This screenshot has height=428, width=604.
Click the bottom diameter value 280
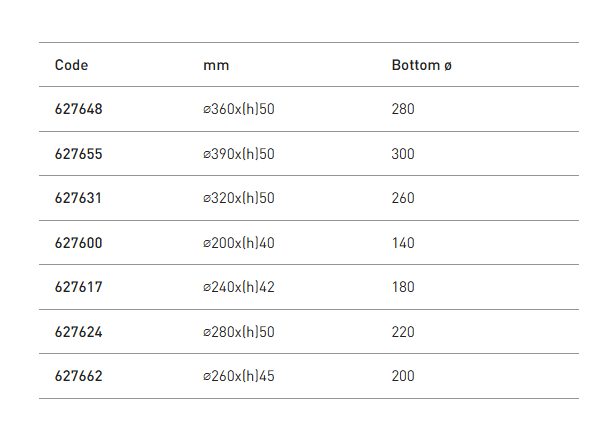403,109
